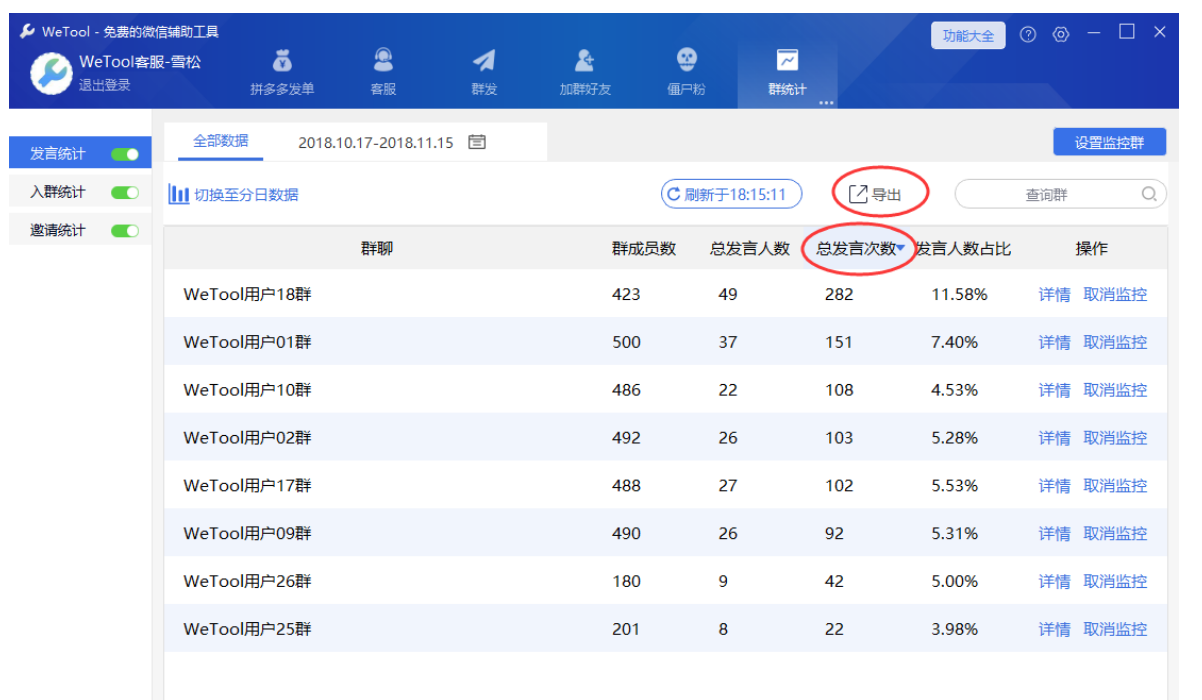Screen dimensions: 1202x700
Task: Select 入群统计 in the sidebar
Action: pos(57,192)
